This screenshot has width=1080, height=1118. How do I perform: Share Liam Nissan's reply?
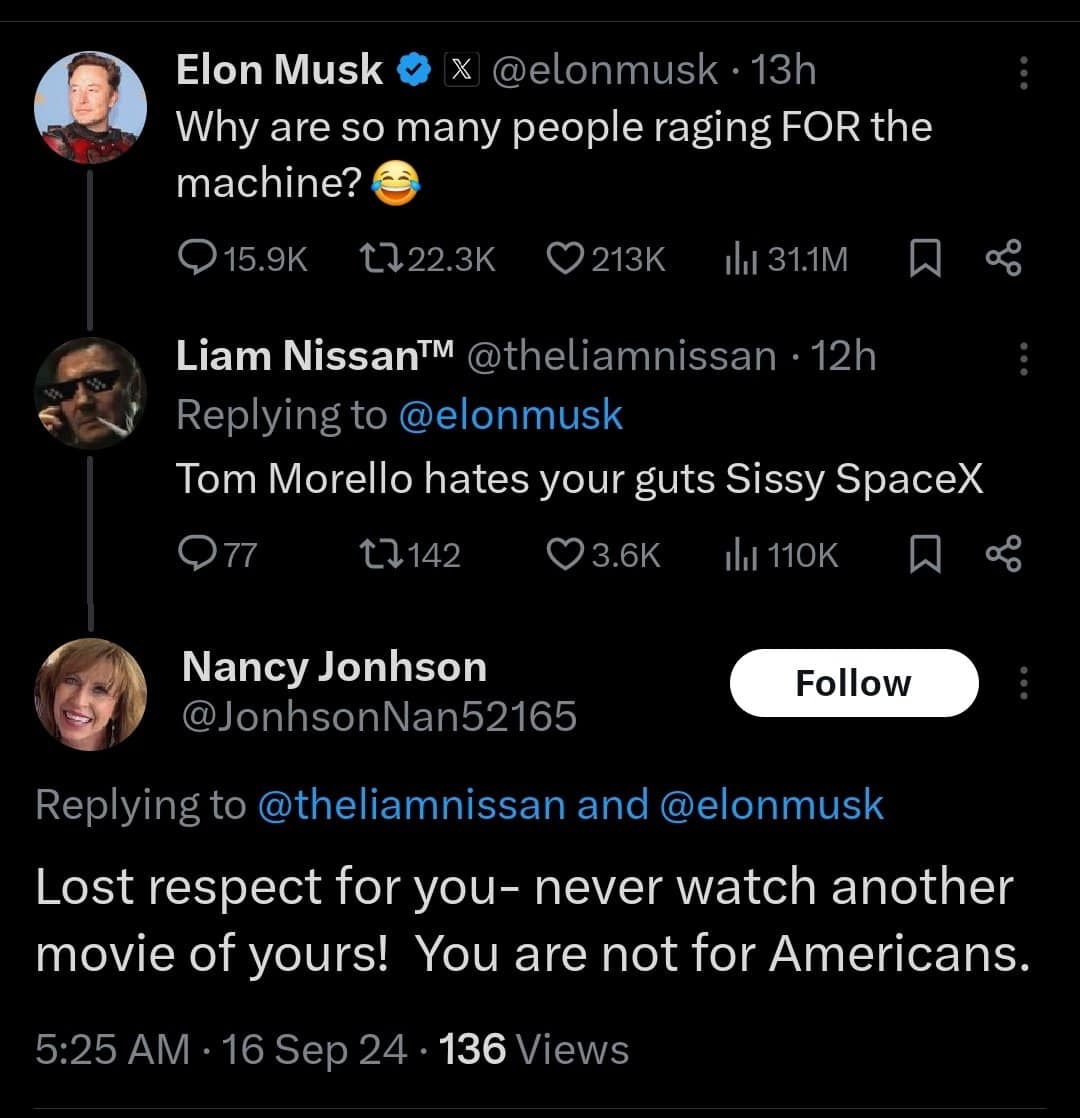click(x=1003, y=554)
